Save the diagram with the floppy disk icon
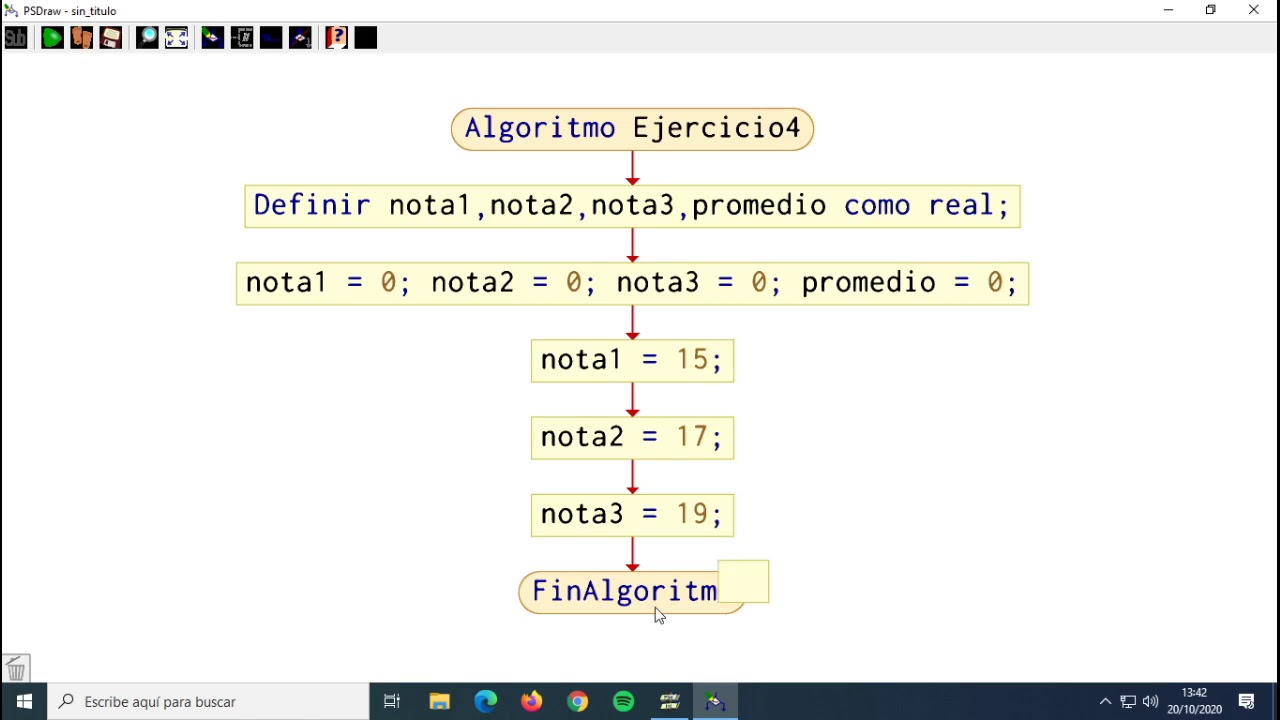 pyautogui.click(x=111, y=38)
